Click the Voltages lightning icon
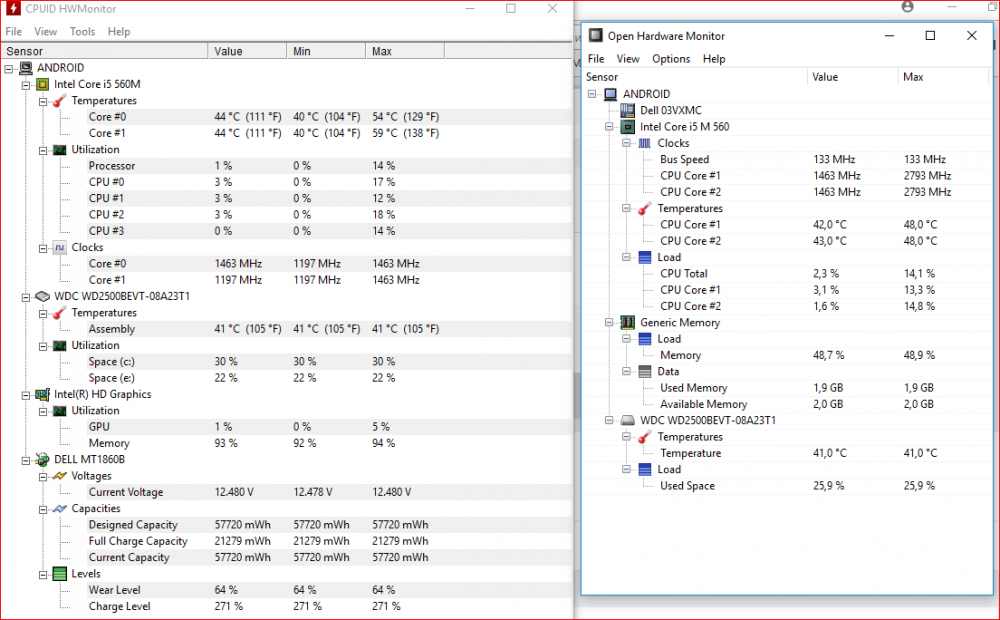Screen dimensions: 1000x620 point(60,476)
